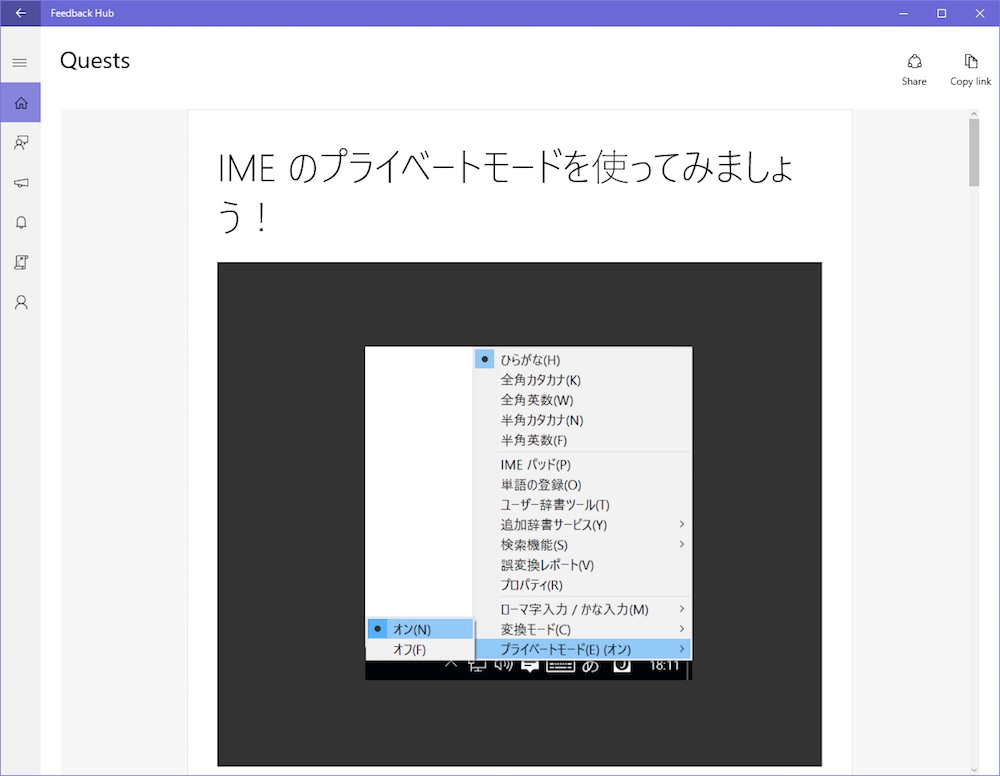Click the 'Feedback Hub' window title
1000x776 pixels.
click(x=82, y=13)
